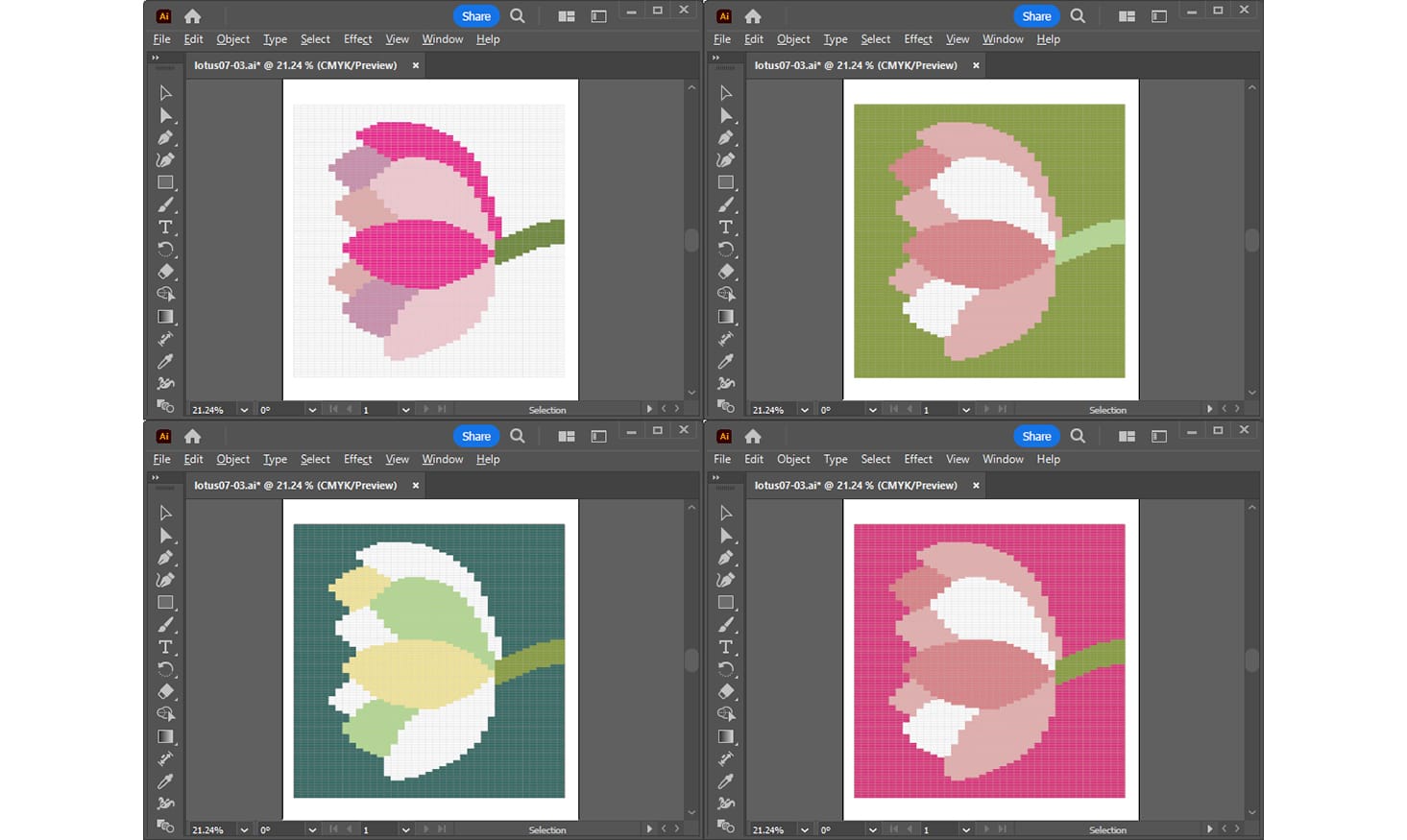Open the 21.24% zoom dropdown in the teal artwork window

(244, 829)
